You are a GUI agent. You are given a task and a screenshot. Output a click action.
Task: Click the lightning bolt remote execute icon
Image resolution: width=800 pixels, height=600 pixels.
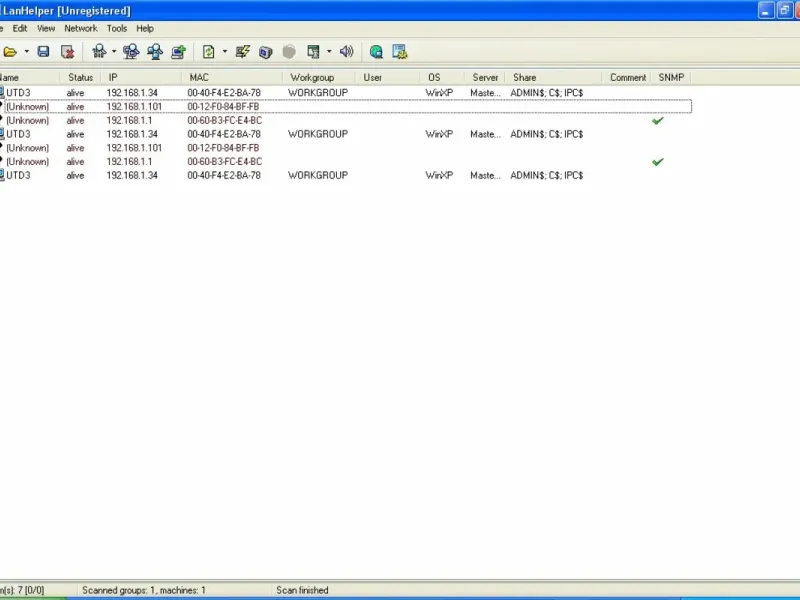242,52
